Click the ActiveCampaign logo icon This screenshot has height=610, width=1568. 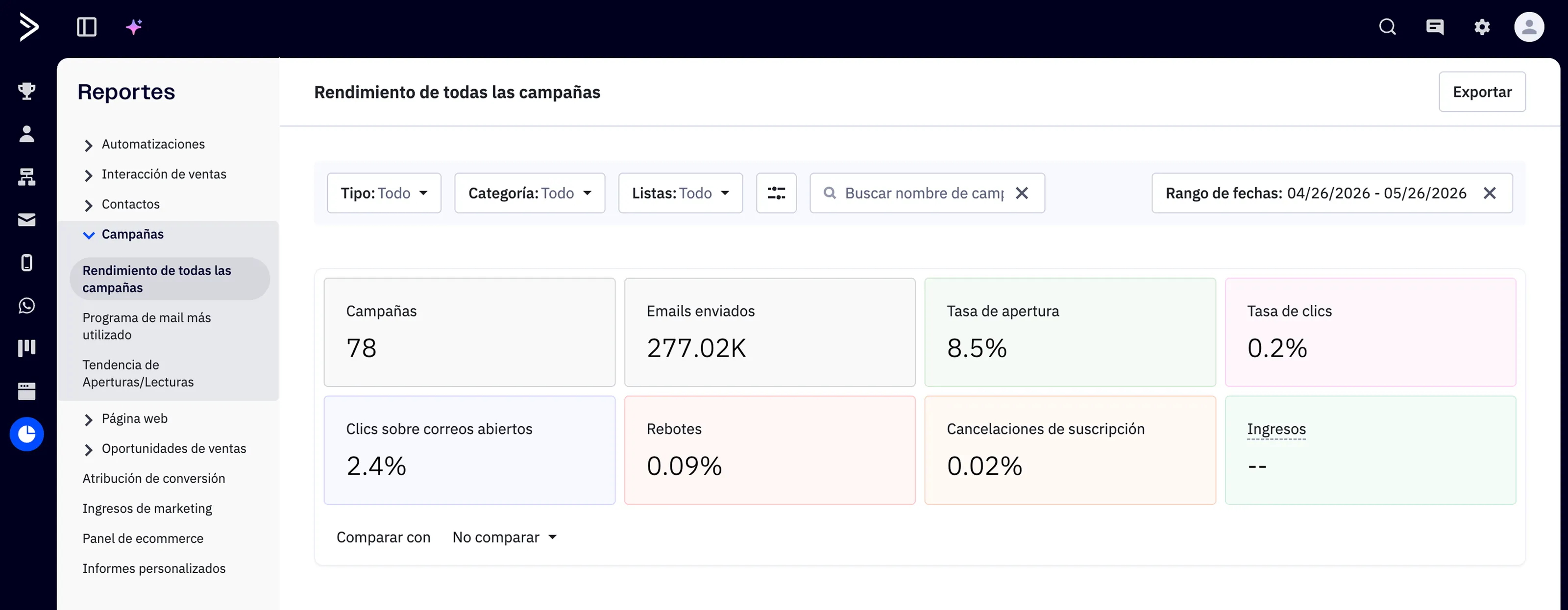tap(28, 27)
